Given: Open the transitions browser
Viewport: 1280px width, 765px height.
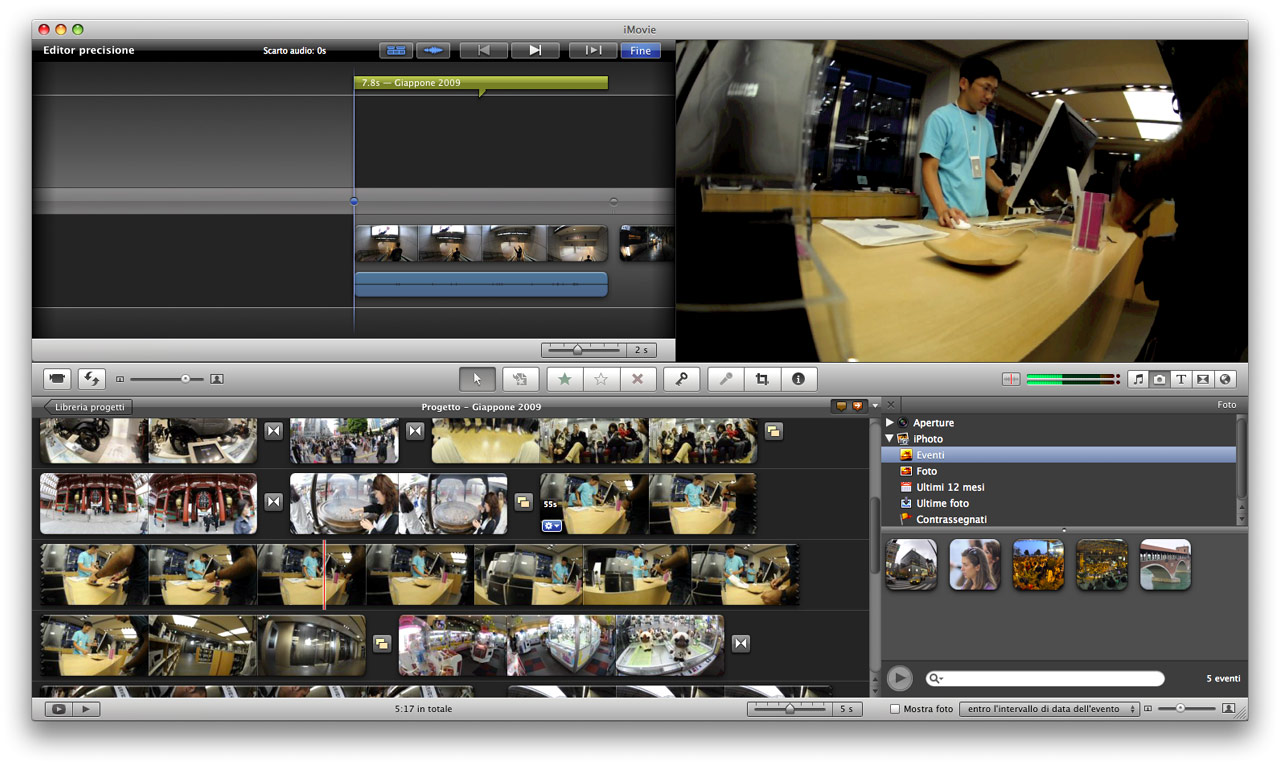Looking at the screenshot, I should point(1203,379).
